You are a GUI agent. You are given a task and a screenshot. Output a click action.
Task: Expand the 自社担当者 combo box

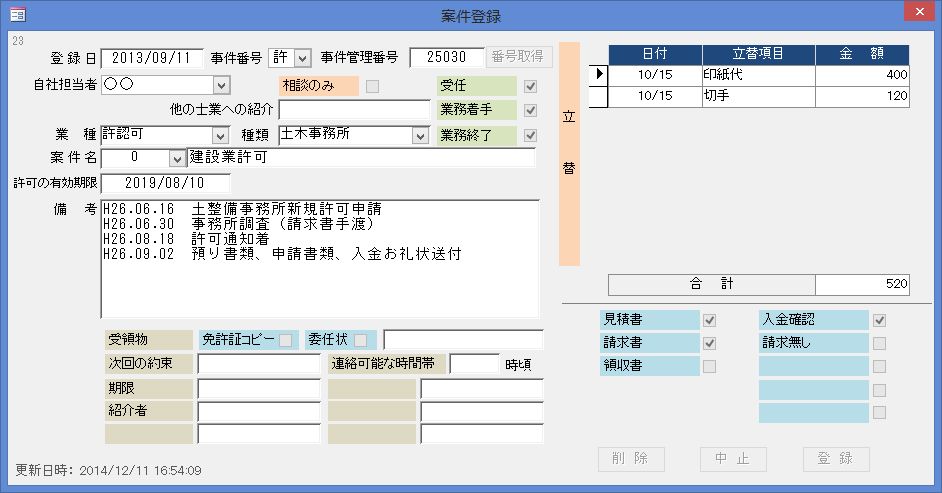[x=221, y=85]
